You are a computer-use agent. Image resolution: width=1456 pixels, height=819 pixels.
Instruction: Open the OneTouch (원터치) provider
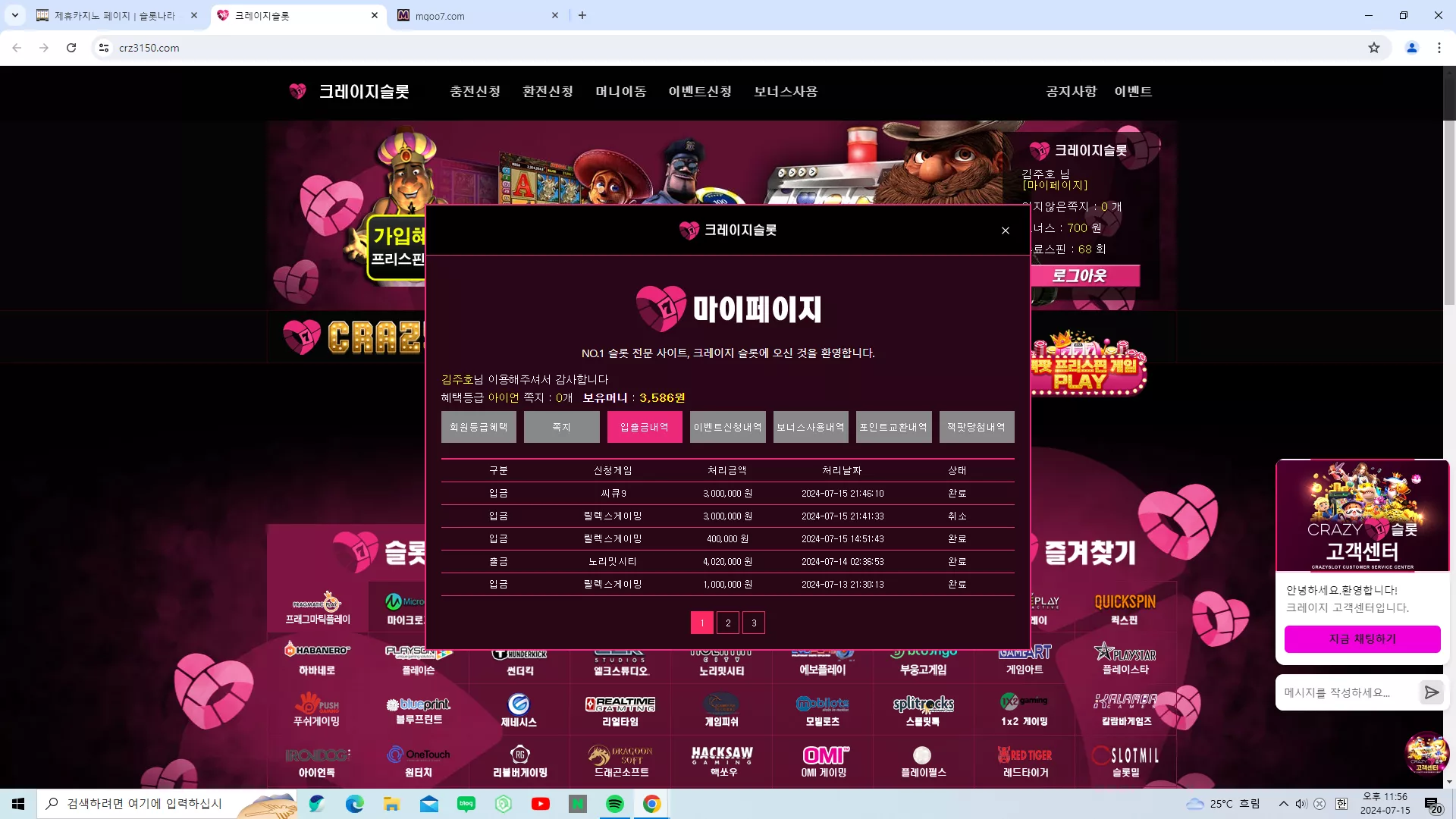(x=419, y=761)
